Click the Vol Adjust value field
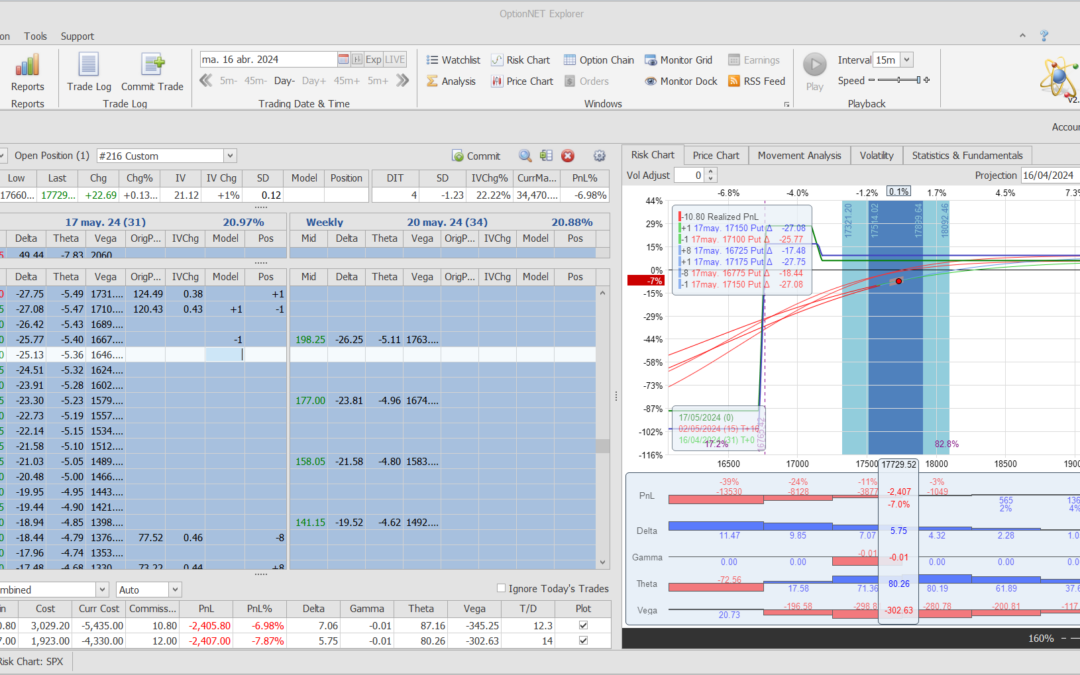The image size is (1080, 675). [690, 175]
